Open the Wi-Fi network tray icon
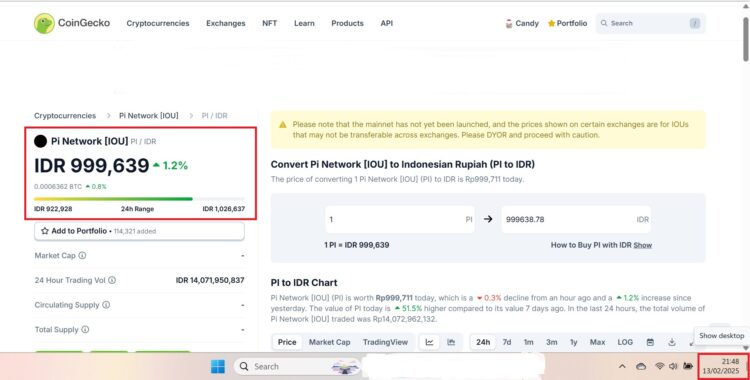 (660, 366)
